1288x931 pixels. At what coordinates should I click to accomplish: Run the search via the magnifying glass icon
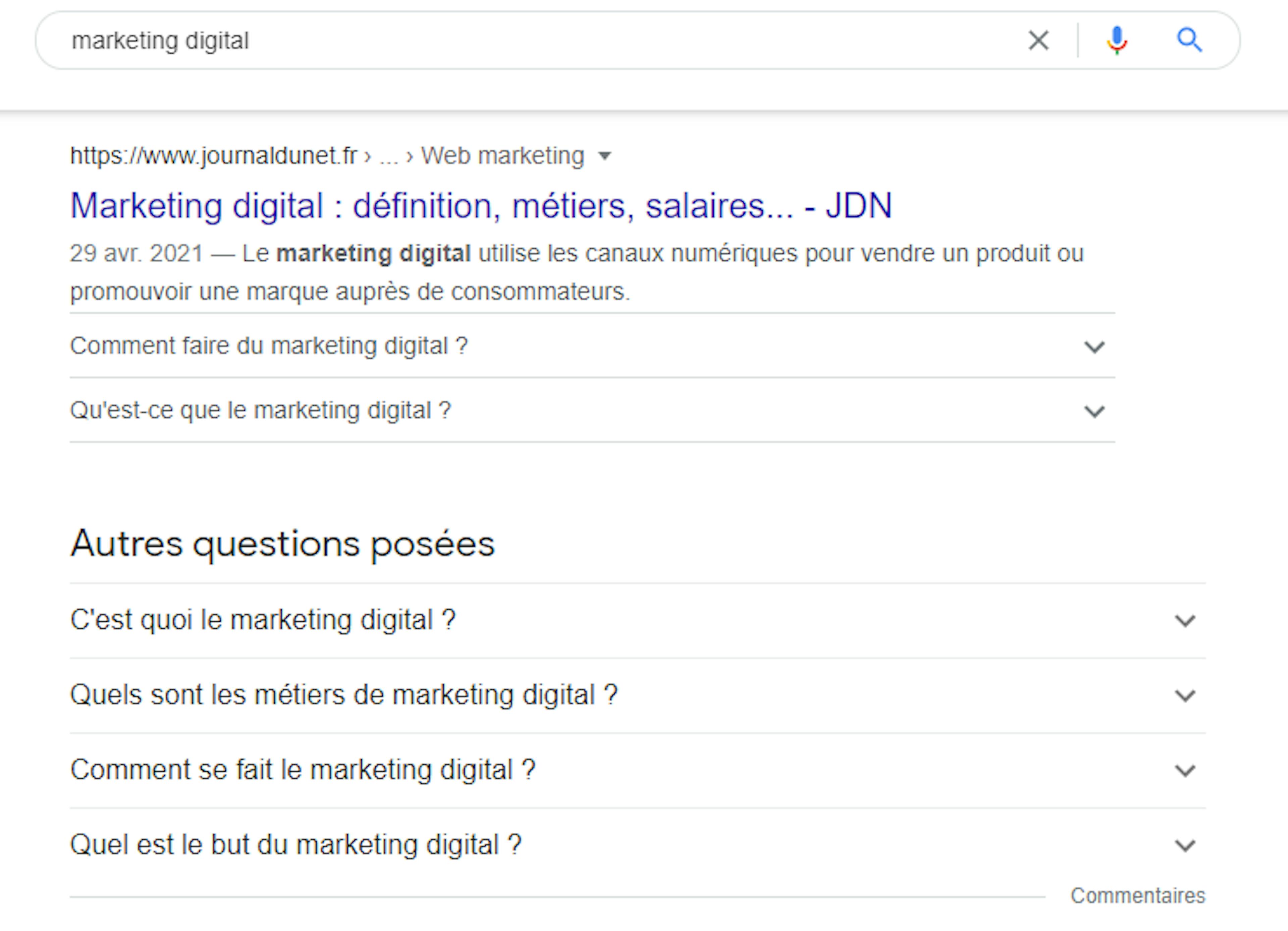(x=1190, y=40)
